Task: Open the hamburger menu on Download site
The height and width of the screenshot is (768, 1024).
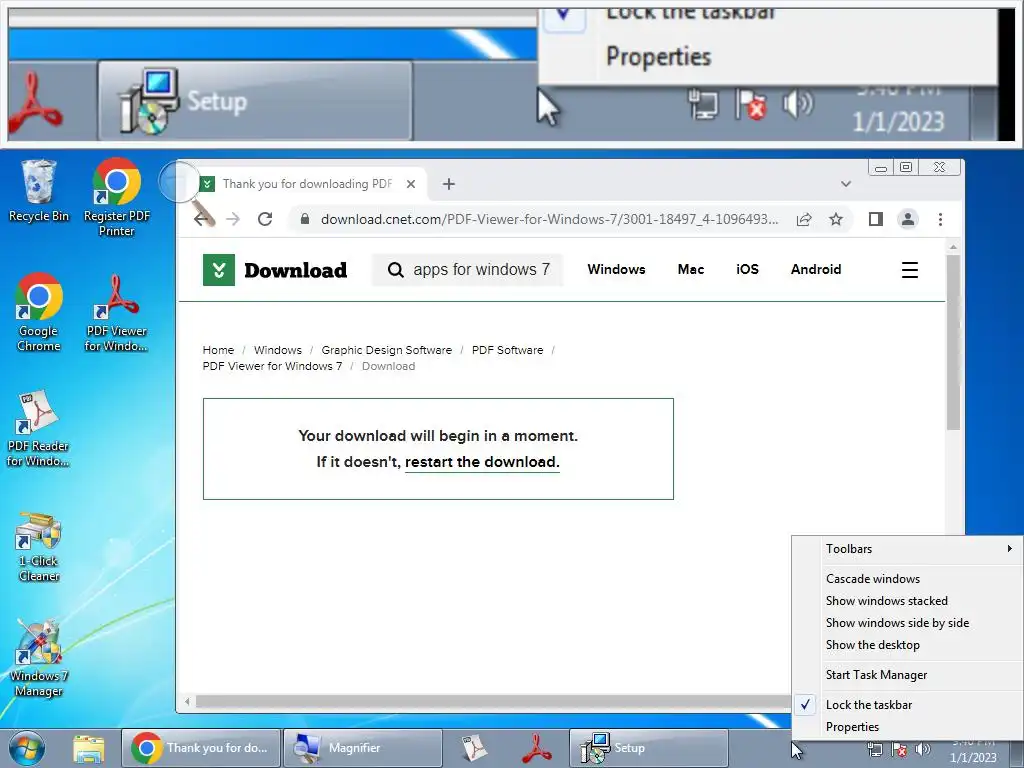Action: tap(910, 270)
